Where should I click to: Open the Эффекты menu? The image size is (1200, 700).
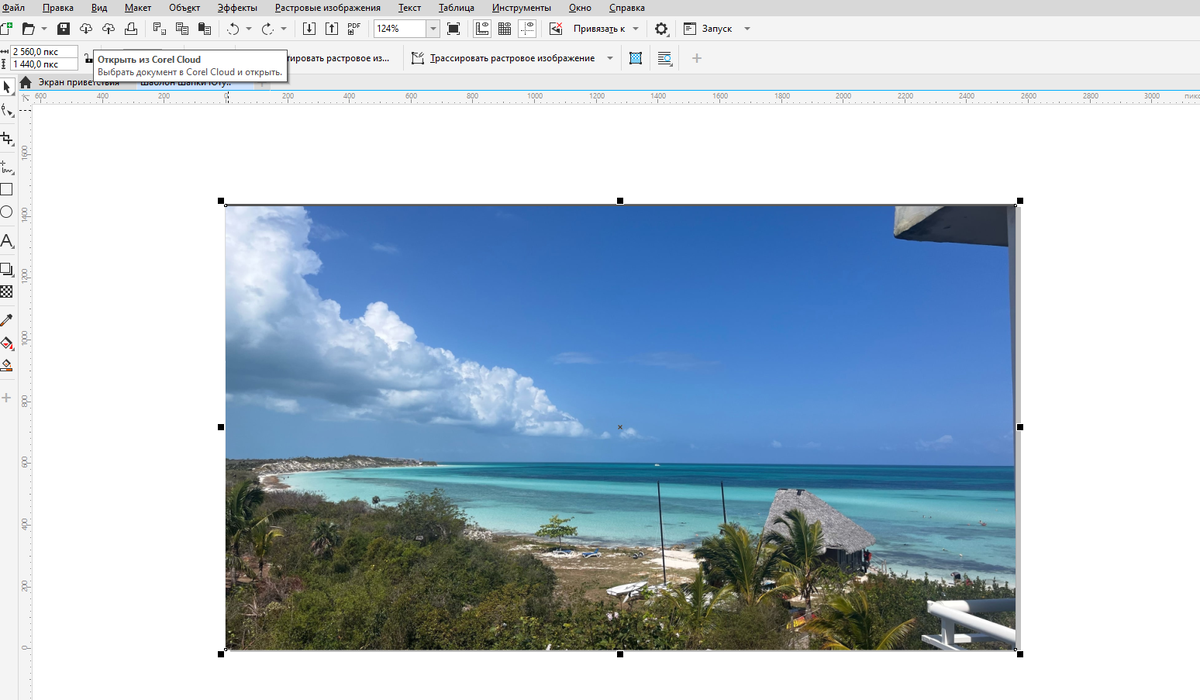click(238, 7)
